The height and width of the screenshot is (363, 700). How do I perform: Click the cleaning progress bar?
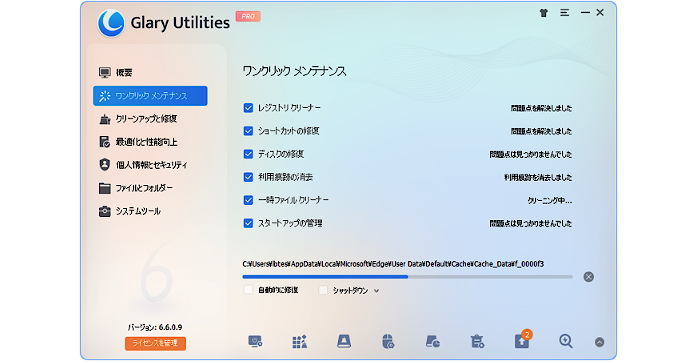pyautogui.click(x=408, y=277)
